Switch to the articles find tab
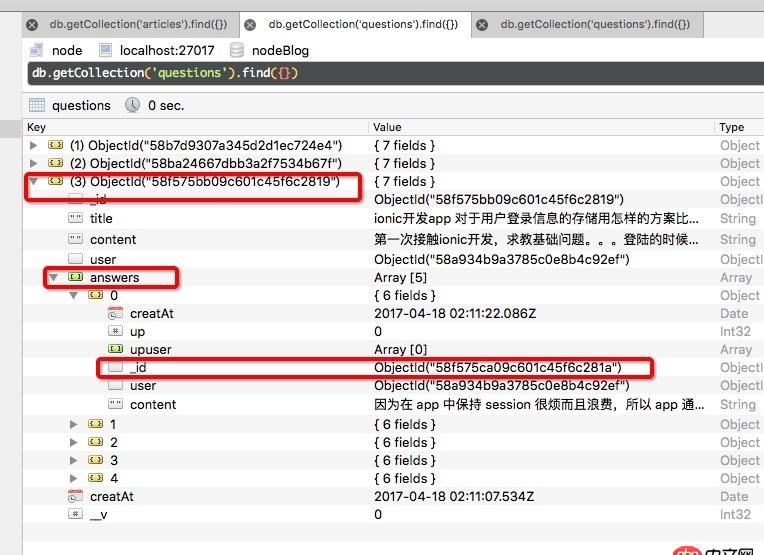The width and height of the screenshot is (764, 555). [x=138, y=24]
